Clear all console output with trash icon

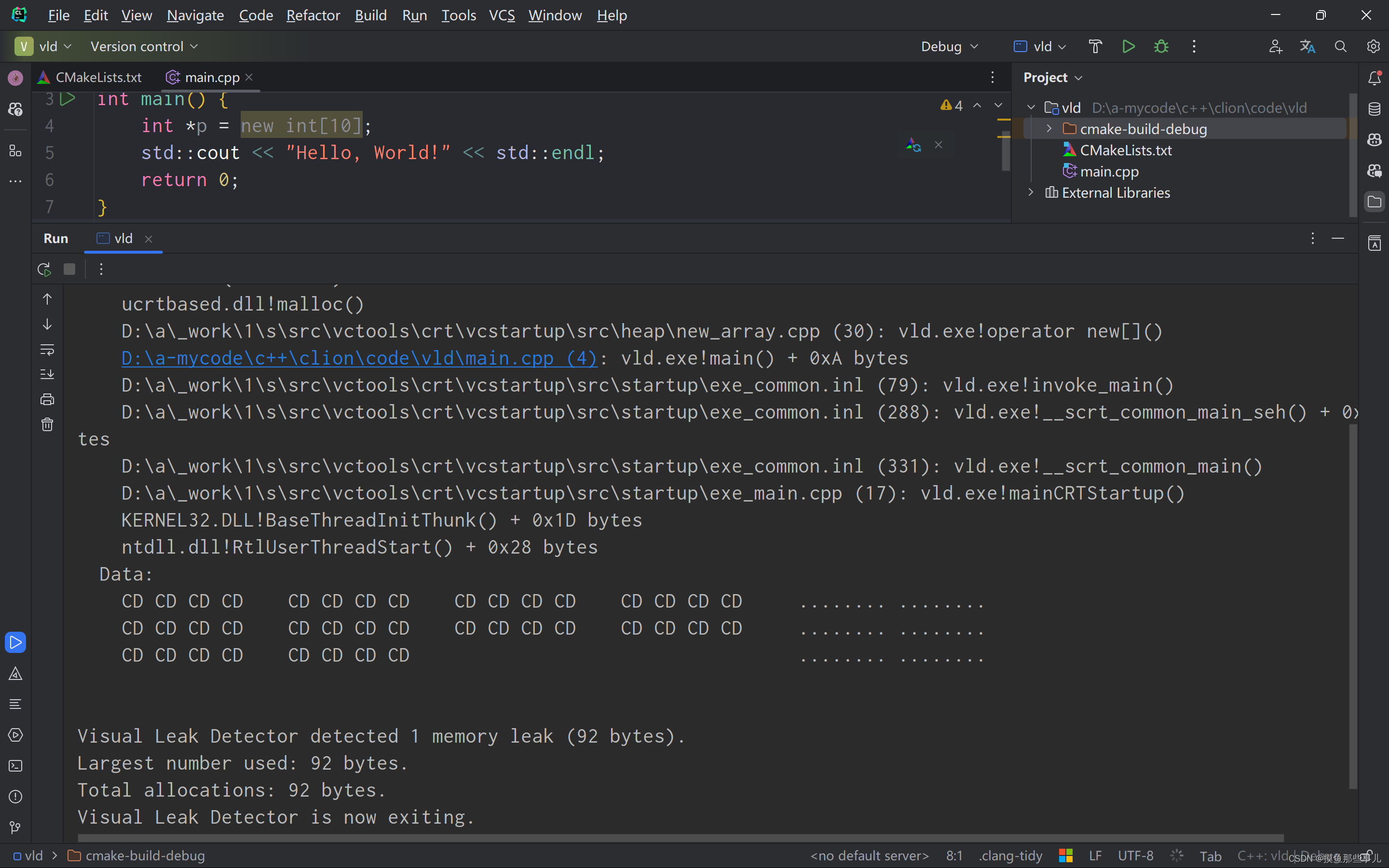[47, 424]
